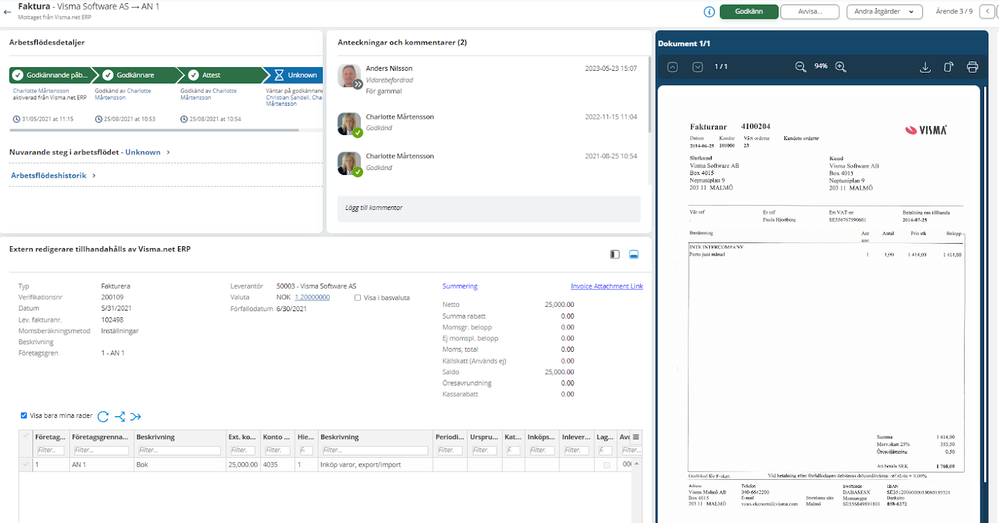Zoom in the document viewer
Viewport: 999px width, 523px height.
click(x=841, y=67)
